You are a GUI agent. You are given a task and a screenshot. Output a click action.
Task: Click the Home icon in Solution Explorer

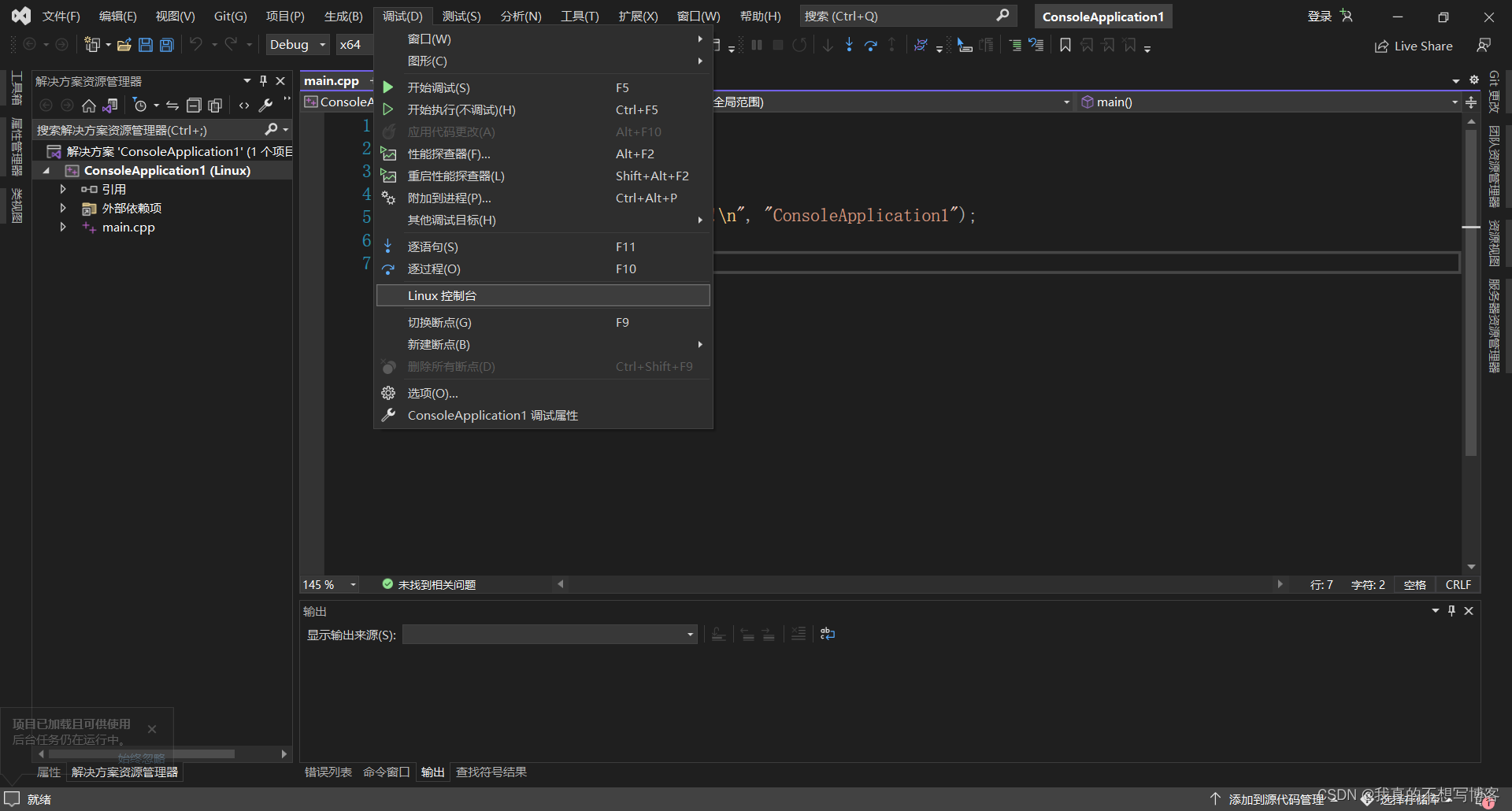point(89,106)
